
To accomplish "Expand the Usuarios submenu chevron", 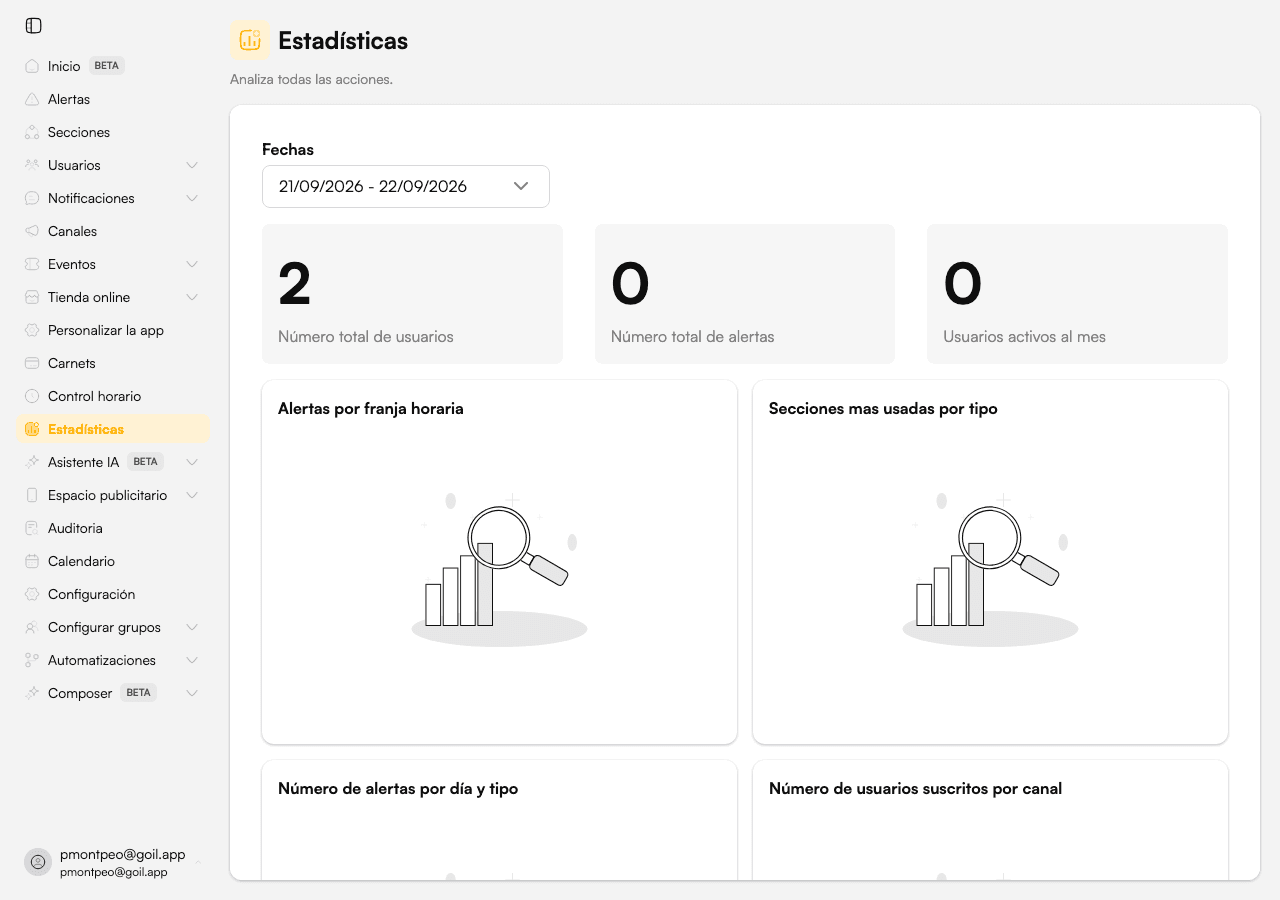I will tap(192, 165).
